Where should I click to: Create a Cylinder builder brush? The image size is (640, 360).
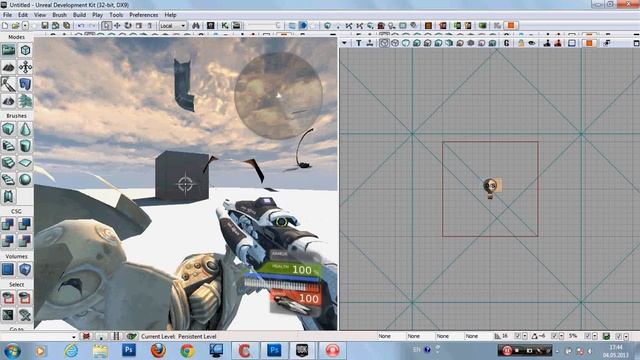click(x=25, y=146)
